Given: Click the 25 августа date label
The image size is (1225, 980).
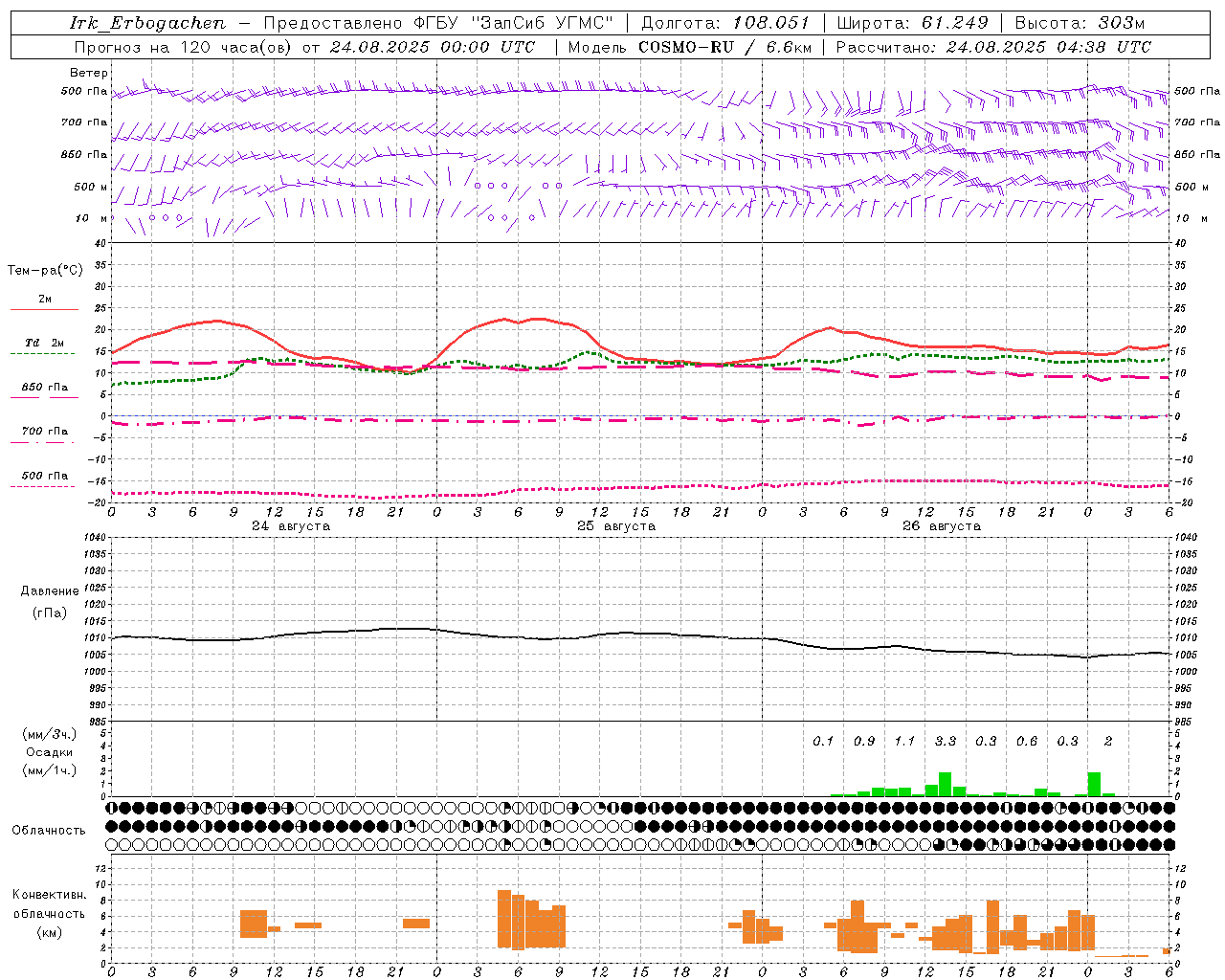Looking at the screenshot, I should click(616, 526).
